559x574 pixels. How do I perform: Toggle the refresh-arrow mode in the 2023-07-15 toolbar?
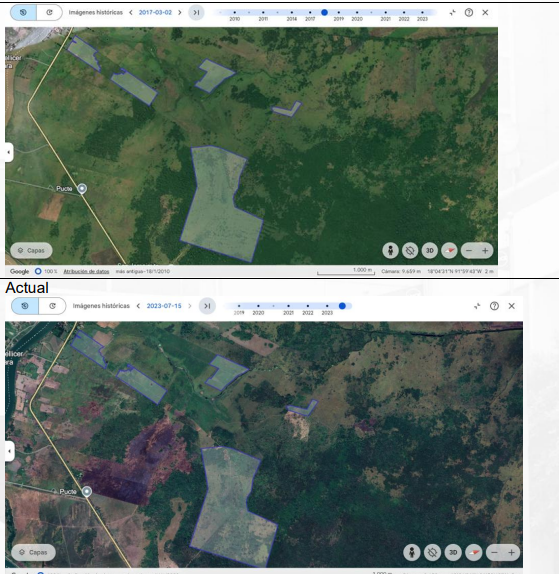(52, 306)
